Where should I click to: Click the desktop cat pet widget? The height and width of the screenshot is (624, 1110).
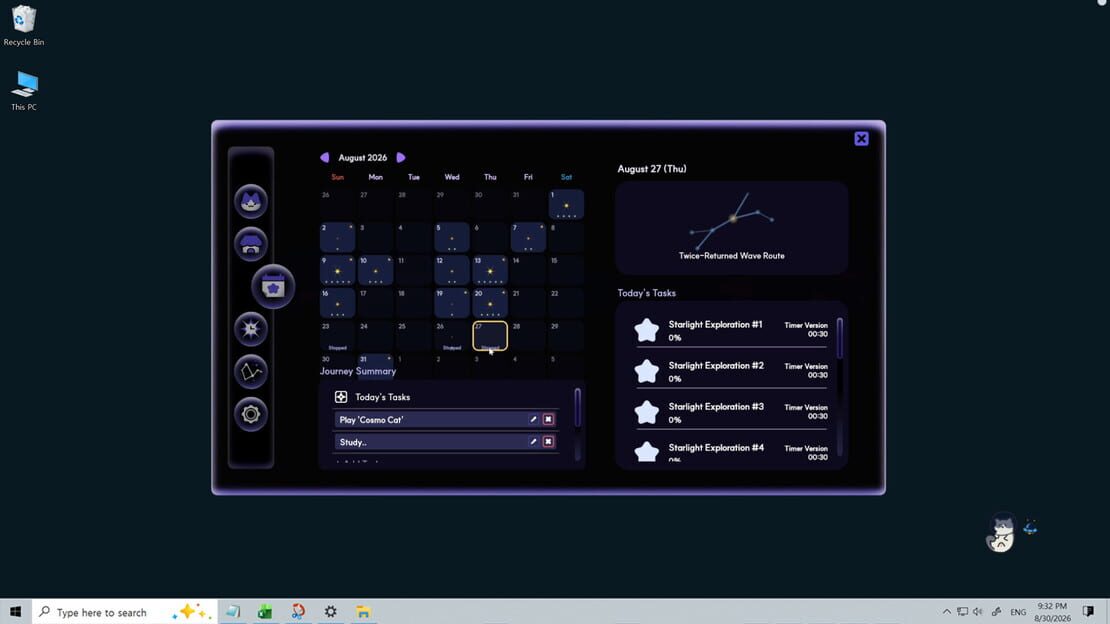1002,533
